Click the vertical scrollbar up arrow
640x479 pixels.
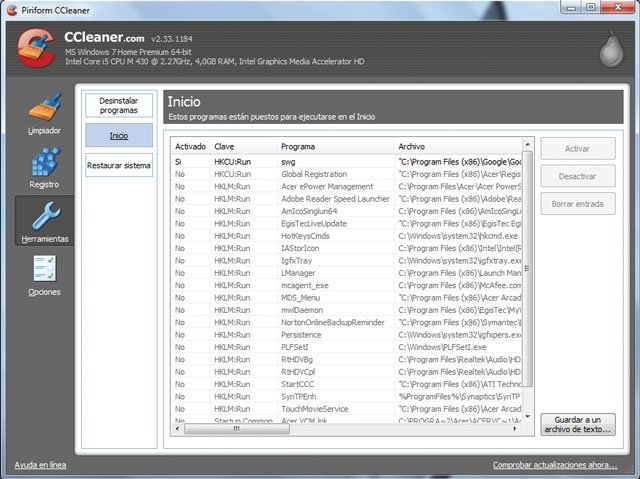pos(527,144)
